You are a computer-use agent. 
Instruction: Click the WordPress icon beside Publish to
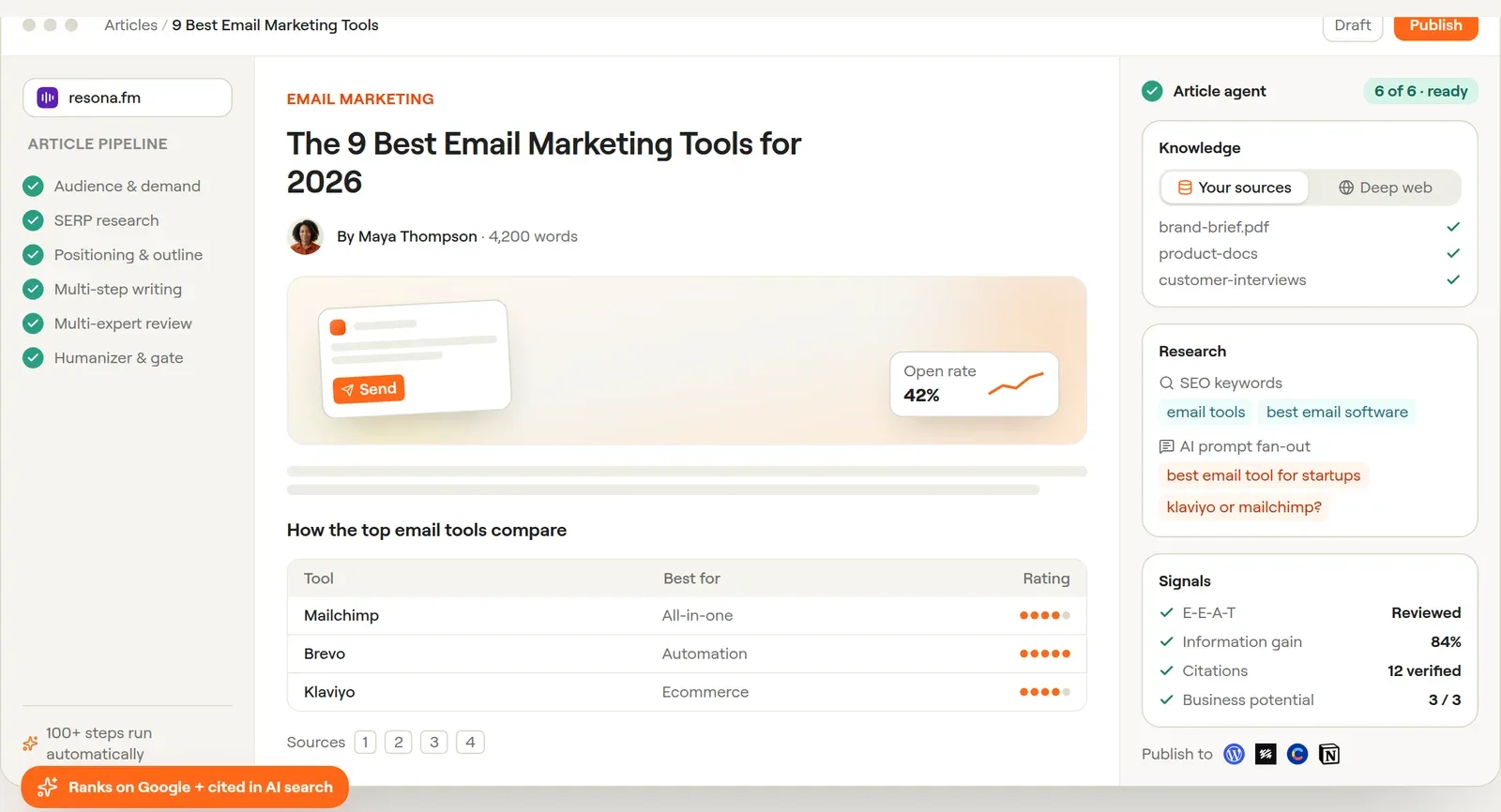[x=1234, y=754]
